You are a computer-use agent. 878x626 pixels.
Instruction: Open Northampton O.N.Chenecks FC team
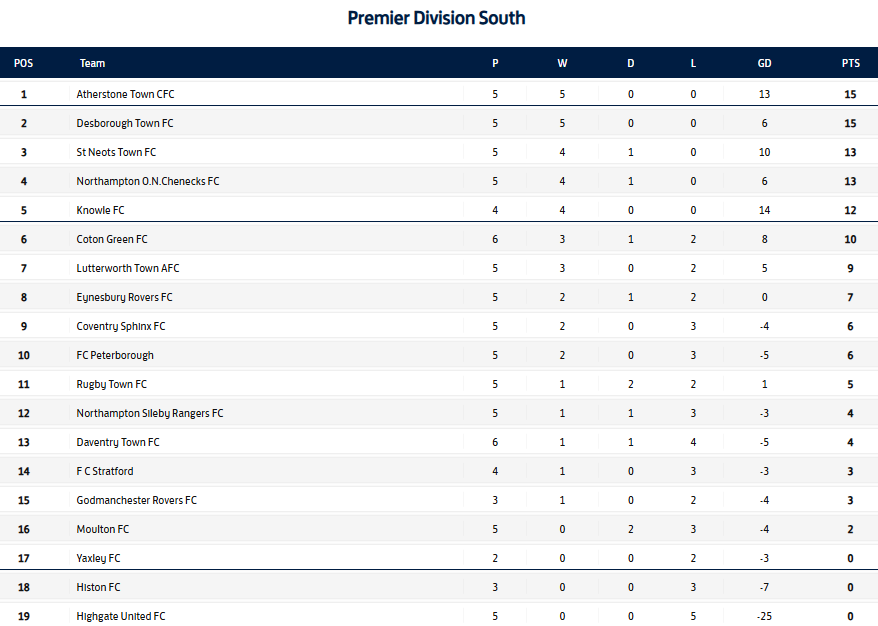click(x=148, y=181)
